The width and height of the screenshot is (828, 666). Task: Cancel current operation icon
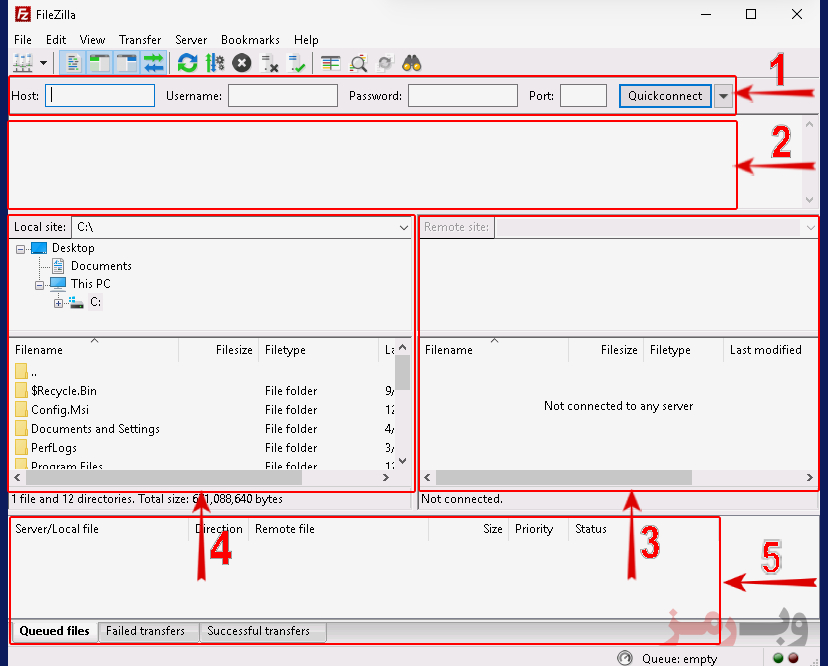click(242, 63)
